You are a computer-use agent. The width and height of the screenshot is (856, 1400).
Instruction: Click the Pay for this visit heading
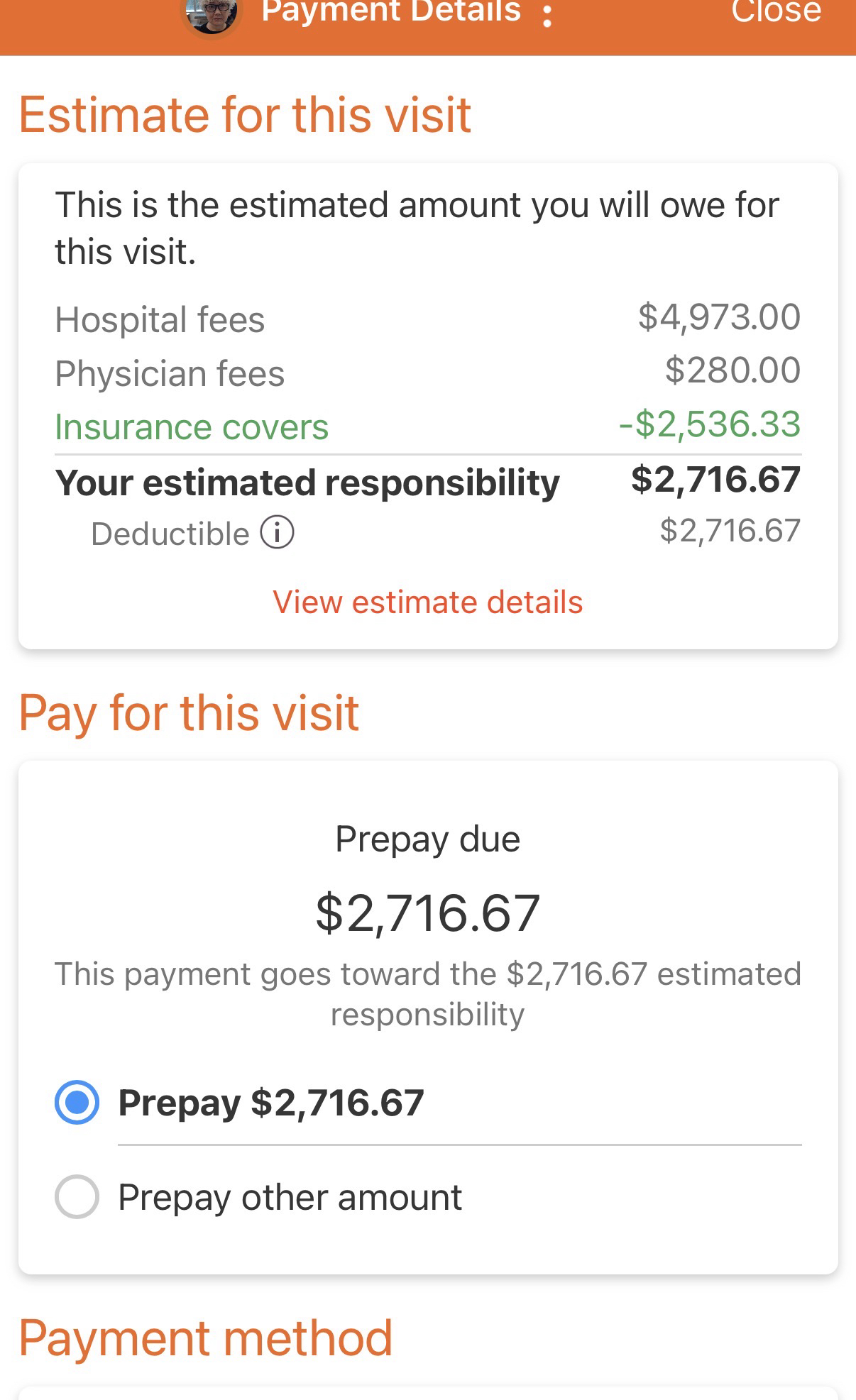(x=189, y=712)
